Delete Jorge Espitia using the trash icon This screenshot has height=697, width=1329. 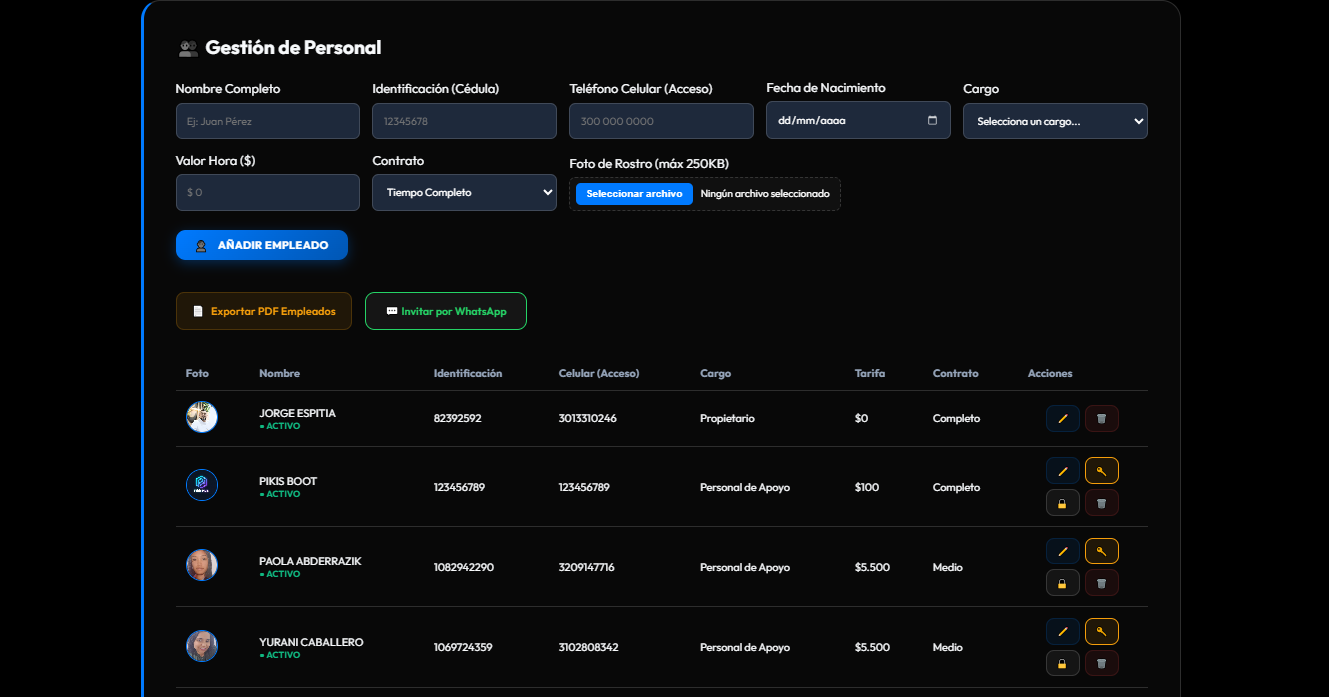point(1101,419)
